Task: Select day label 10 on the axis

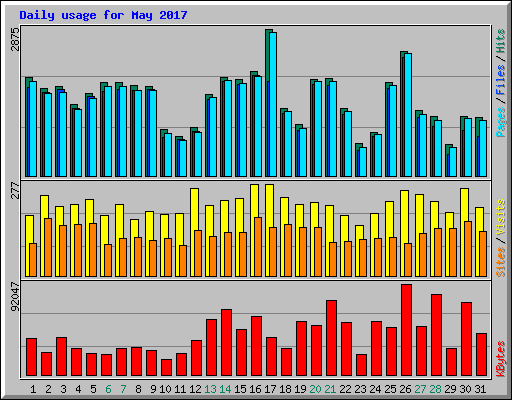Action: 165,389
